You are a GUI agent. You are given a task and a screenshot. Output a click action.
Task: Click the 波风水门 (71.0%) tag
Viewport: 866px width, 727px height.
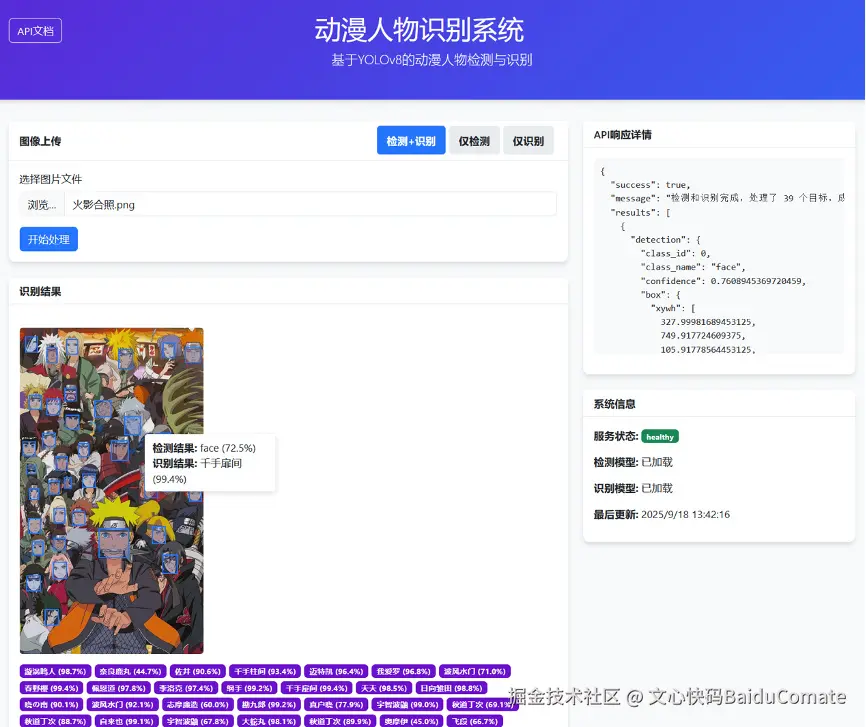[475, 671]
